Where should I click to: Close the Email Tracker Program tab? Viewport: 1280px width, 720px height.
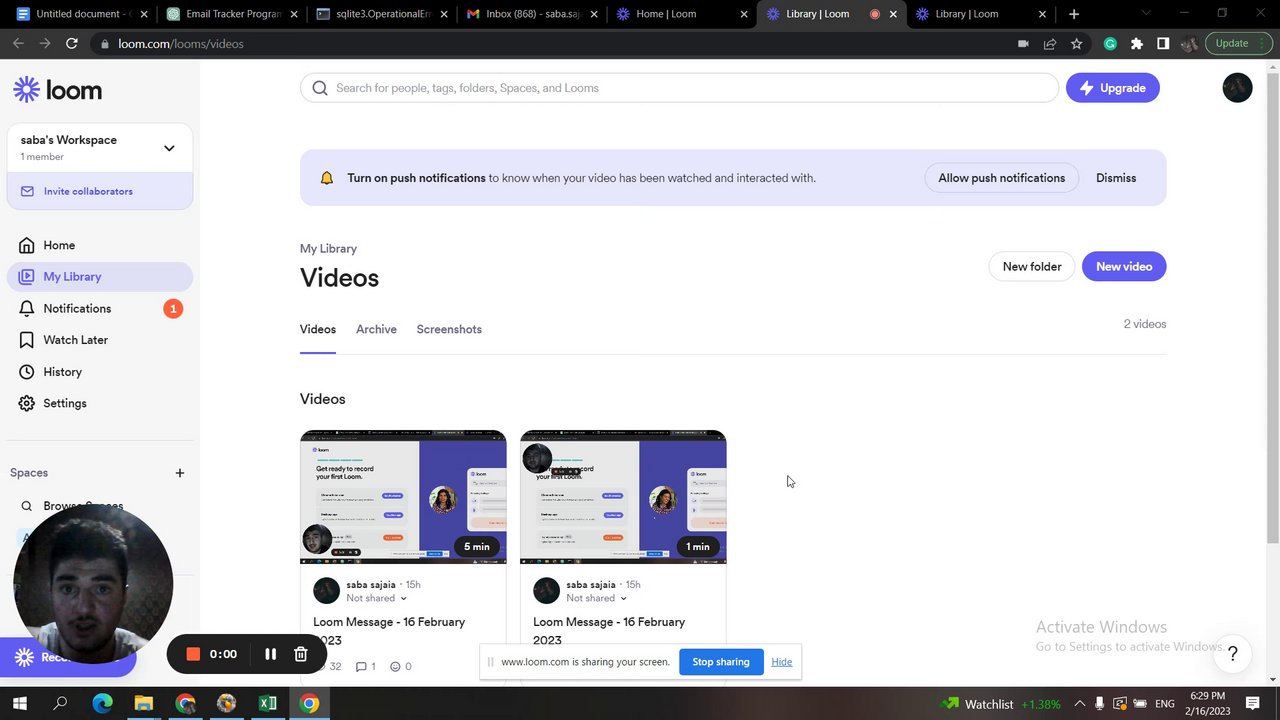pyautogui.click(x=294, y=14)
